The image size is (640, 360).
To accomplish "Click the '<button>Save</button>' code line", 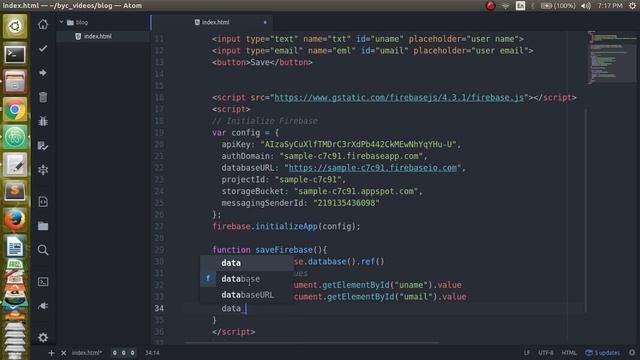I will click(x=262, y=62).
